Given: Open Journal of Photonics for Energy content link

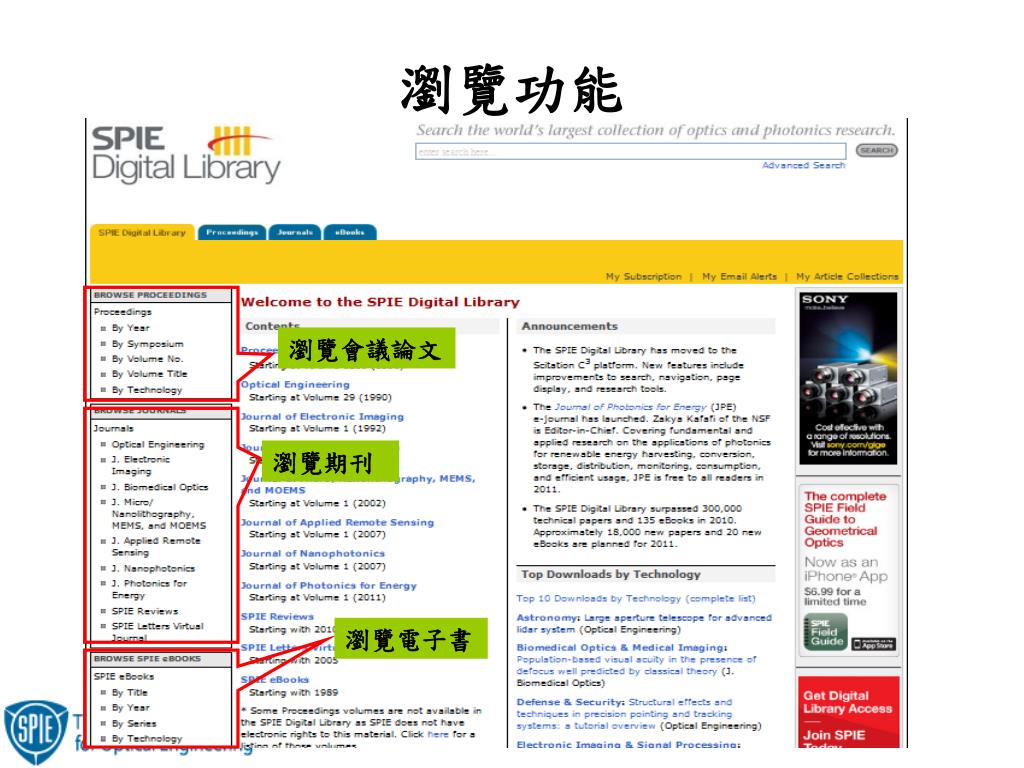Looking at the screenshot, I should click(x=328, y=585).
